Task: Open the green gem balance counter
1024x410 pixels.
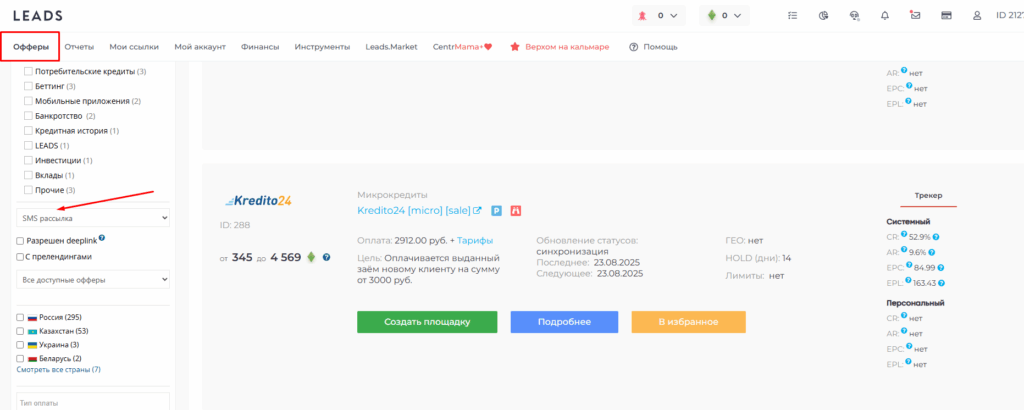Action: pos(724,16)
